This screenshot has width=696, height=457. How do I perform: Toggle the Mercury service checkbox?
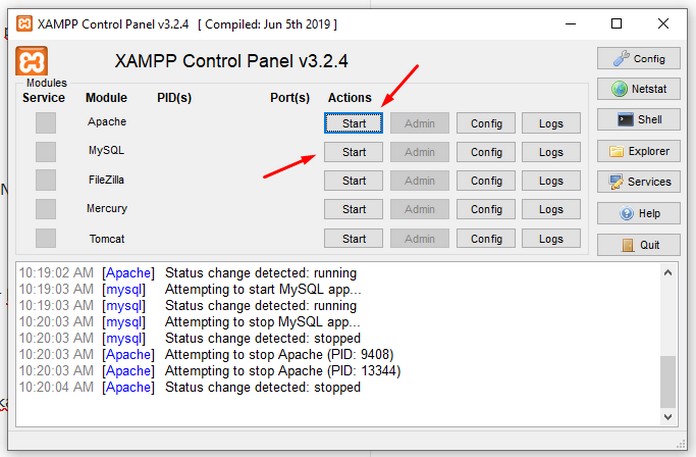coord(46,209)
